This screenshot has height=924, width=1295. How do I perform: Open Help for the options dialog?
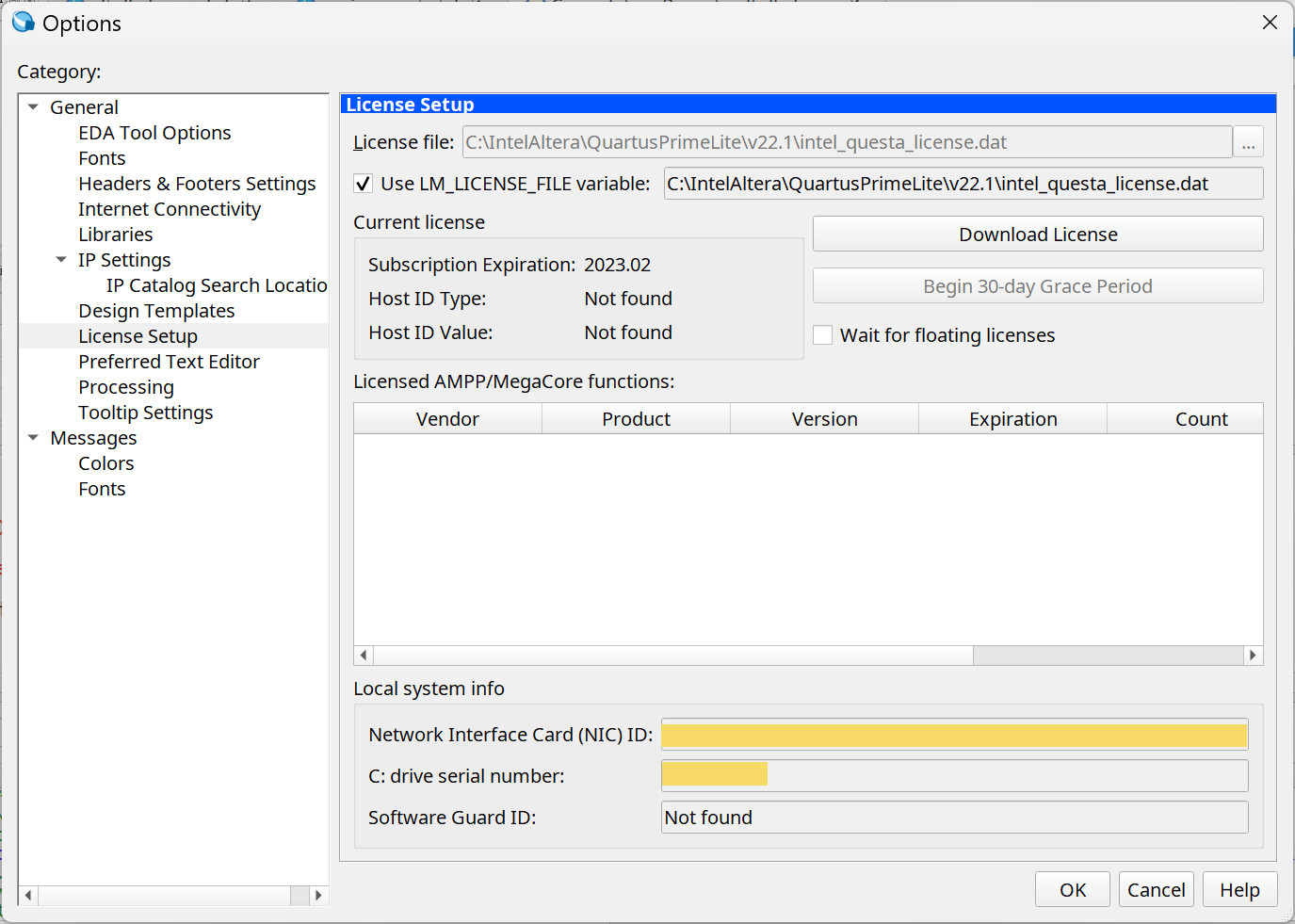click(1238, 890)
